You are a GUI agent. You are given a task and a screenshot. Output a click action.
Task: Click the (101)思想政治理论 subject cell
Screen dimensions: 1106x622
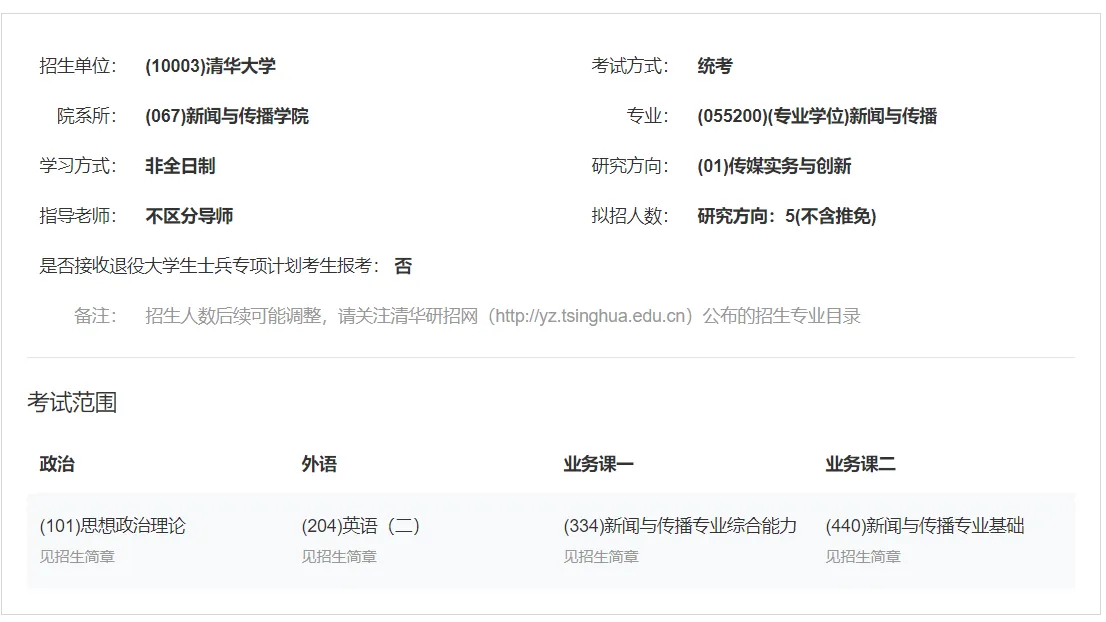(x=113, y=526)
